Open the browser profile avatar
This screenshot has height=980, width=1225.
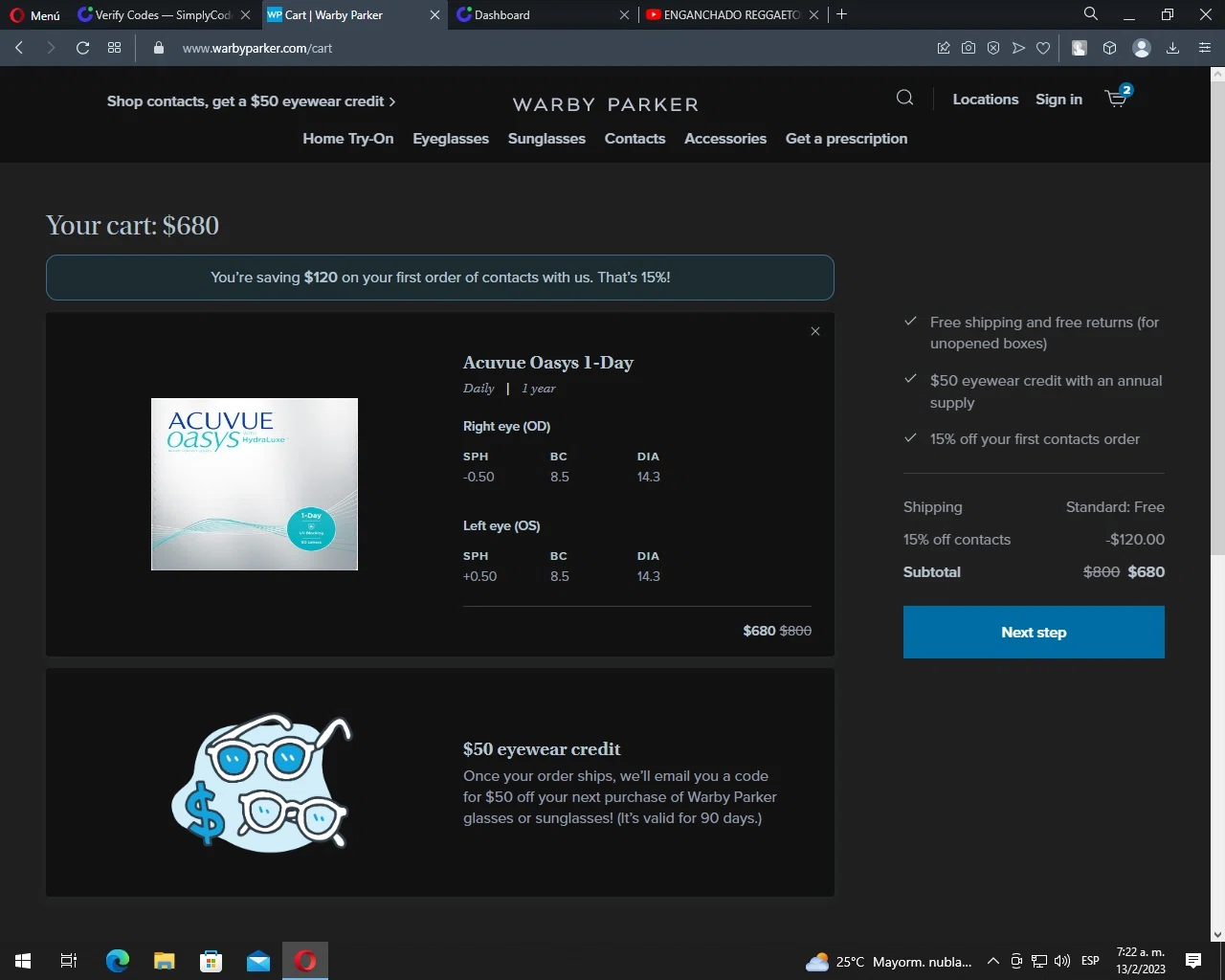click(1142, 48)
